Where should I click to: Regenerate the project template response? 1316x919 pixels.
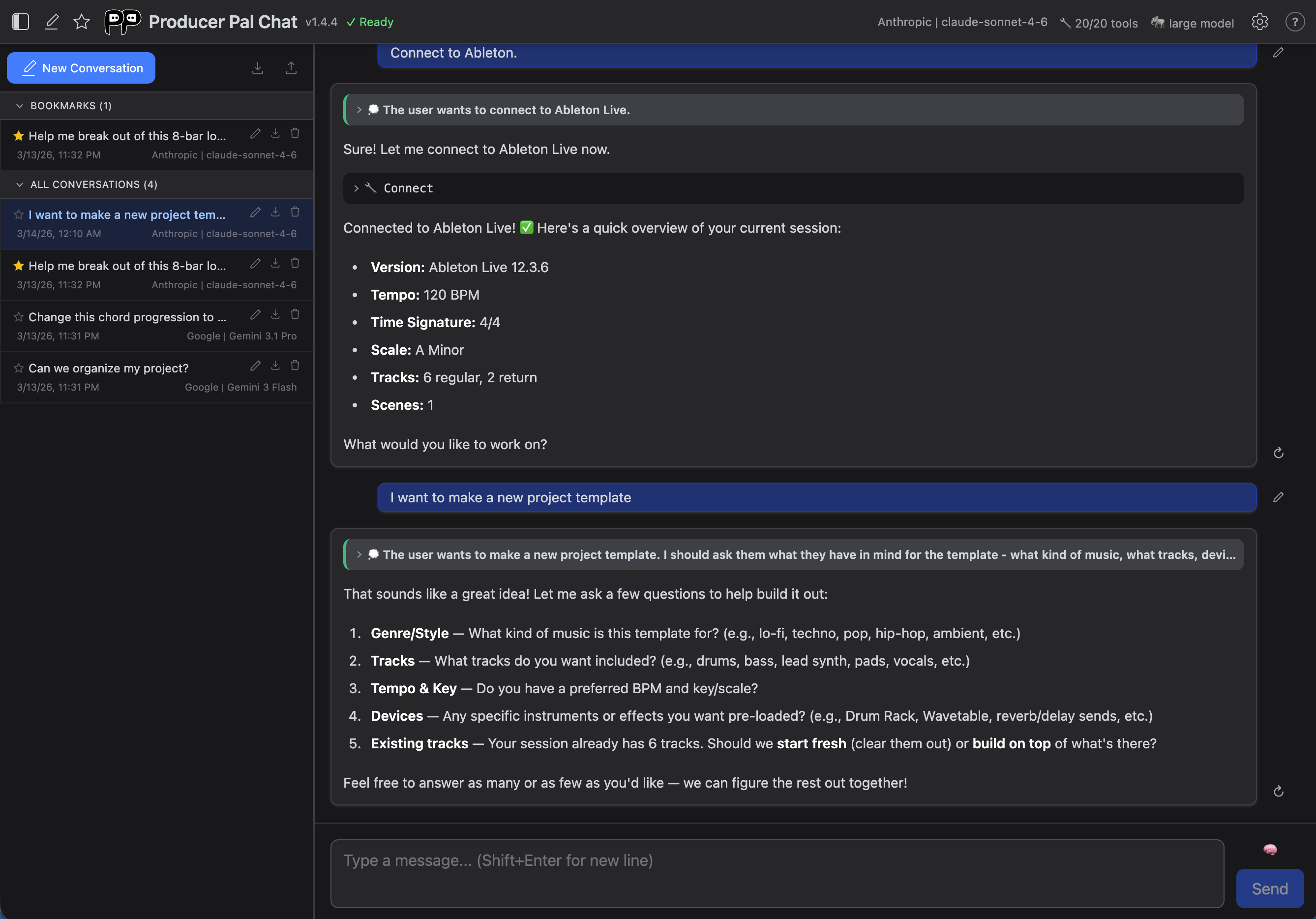click(x=1279, y=791)
